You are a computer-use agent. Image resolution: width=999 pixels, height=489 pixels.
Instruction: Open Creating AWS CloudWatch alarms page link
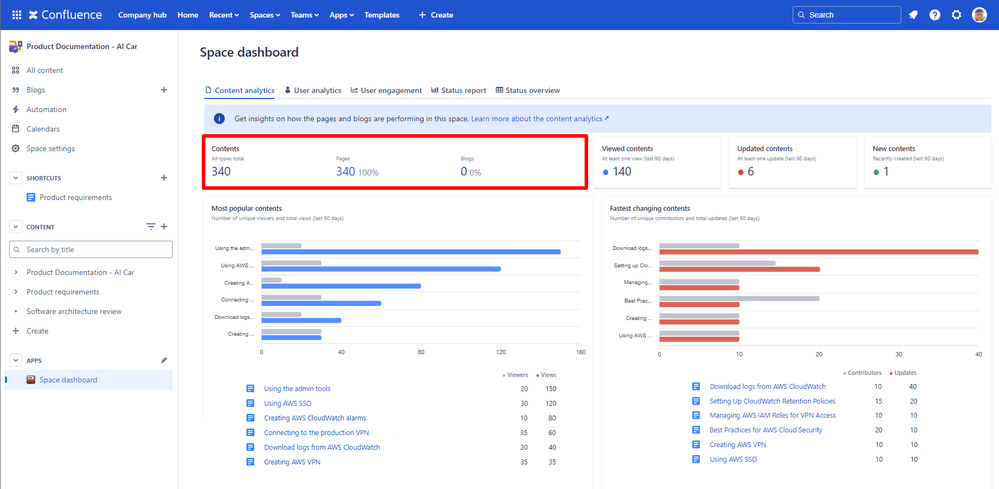click(315, 418)
